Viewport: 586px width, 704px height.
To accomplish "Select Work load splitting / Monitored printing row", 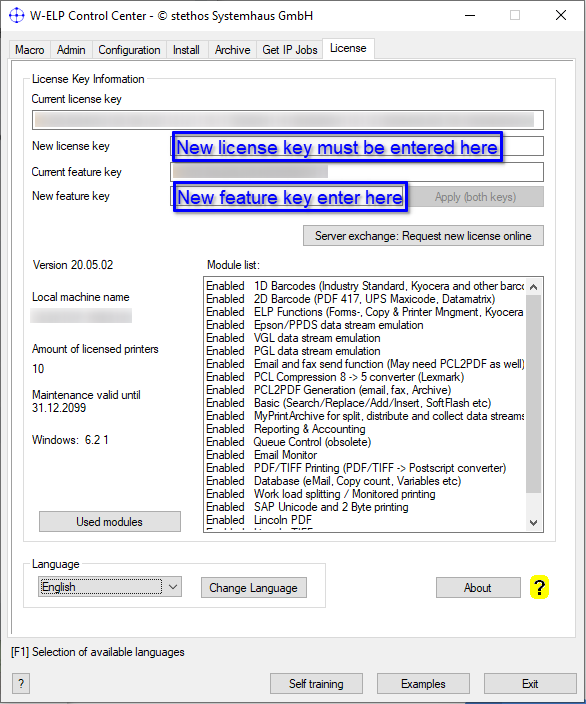I will pos(365,494).
